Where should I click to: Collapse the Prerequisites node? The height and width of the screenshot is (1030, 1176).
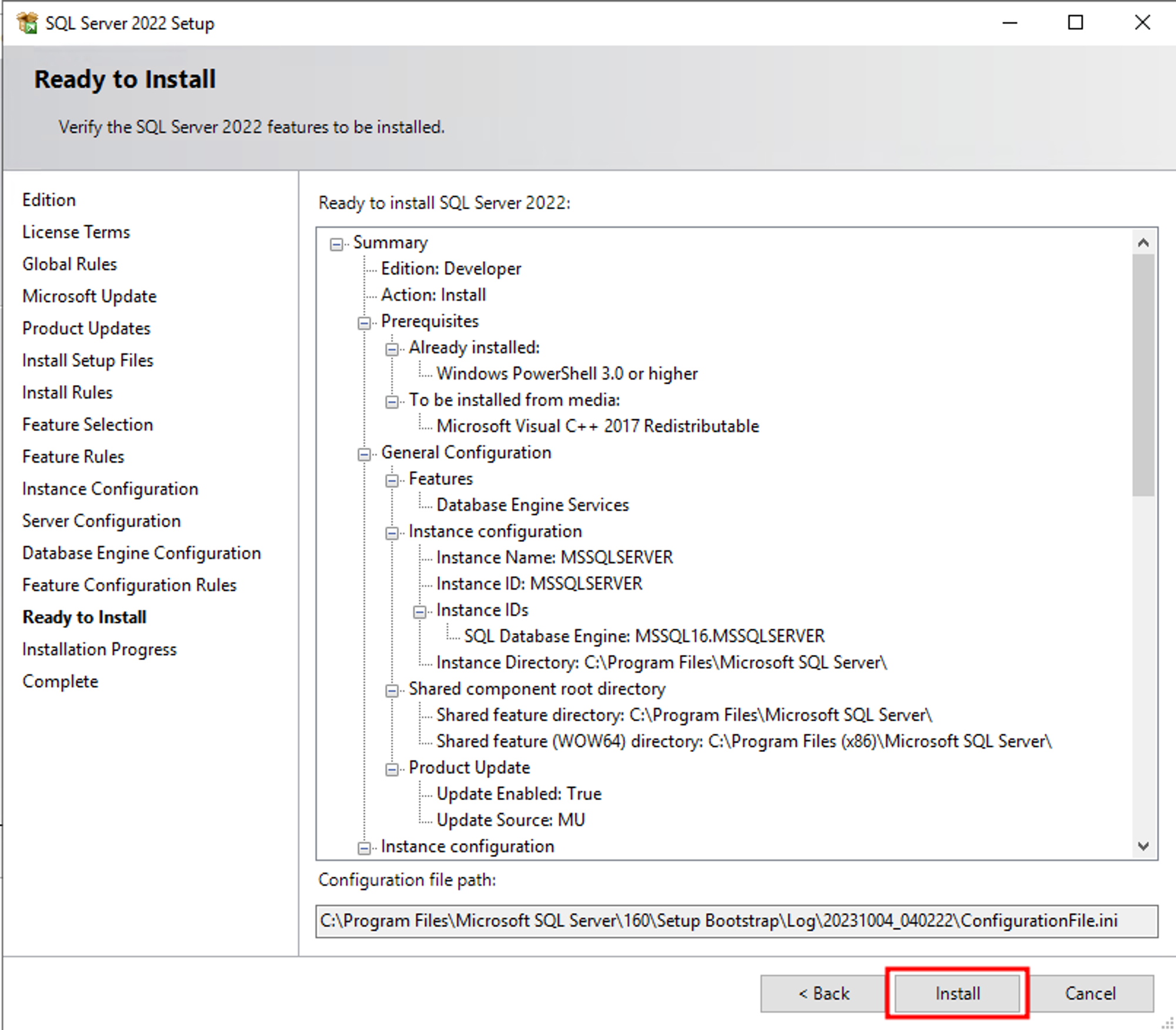[364, 323]
